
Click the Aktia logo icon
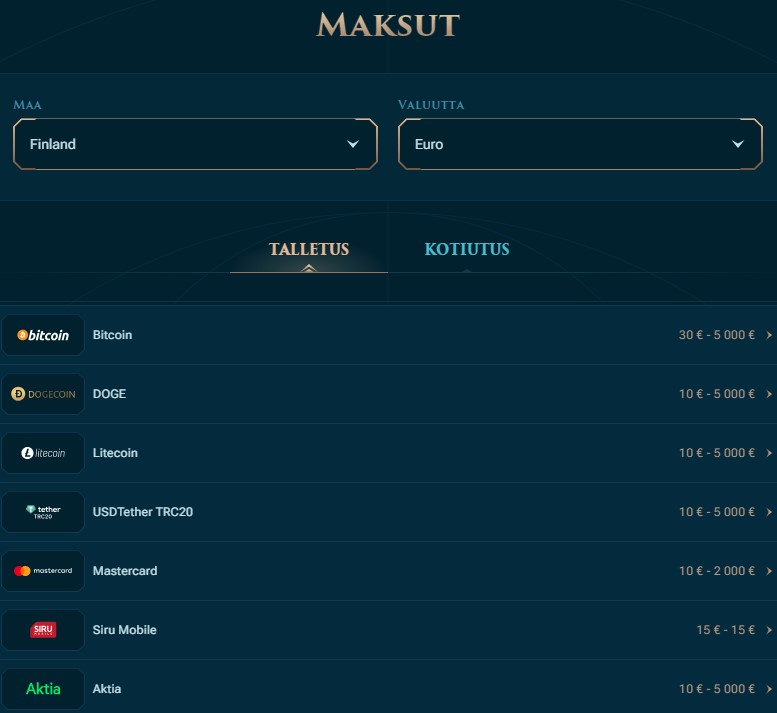click(43, 689)
